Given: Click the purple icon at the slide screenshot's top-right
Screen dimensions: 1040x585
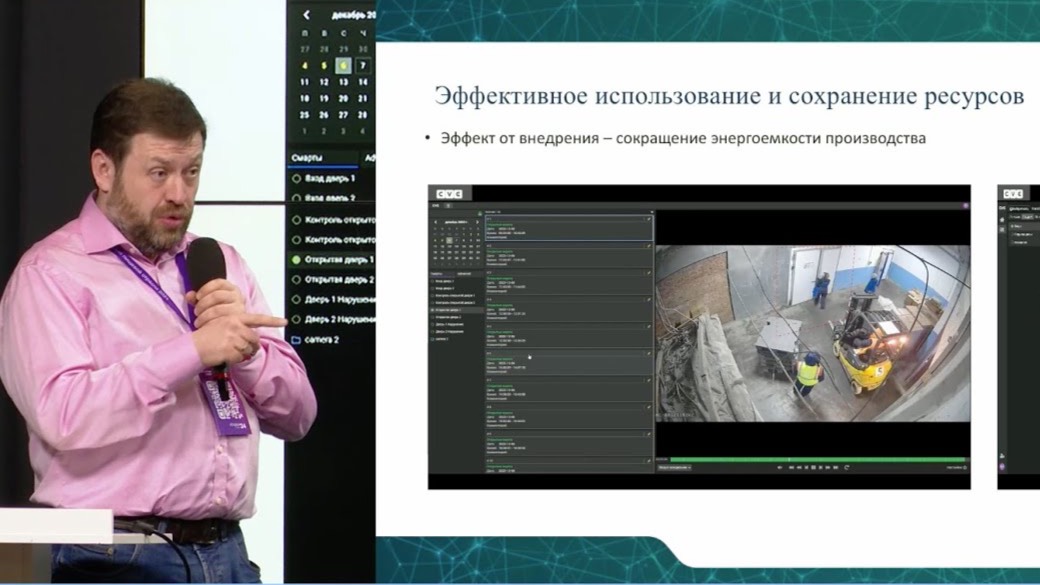Looking at the screenshot, I should coord(966,206).
